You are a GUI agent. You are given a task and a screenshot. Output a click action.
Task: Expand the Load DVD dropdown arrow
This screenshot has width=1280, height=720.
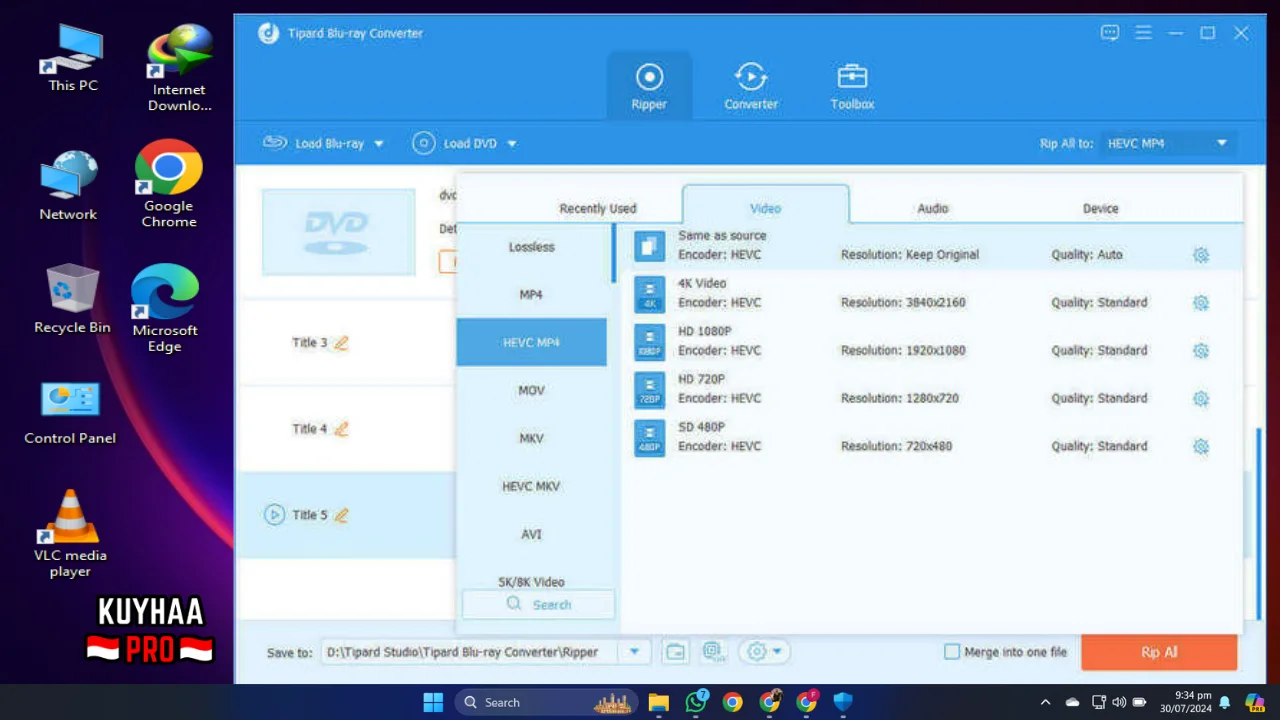point(512,144)
